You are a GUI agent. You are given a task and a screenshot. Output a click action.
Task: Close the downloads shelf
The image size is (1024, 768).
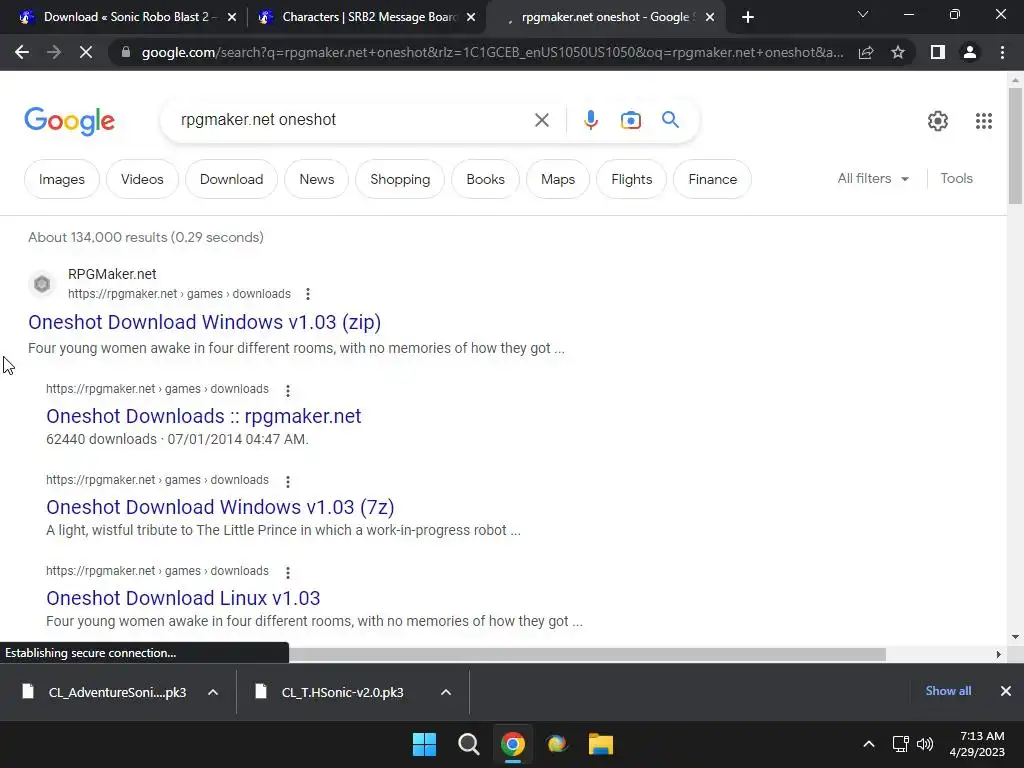[x=1006, y=691]
